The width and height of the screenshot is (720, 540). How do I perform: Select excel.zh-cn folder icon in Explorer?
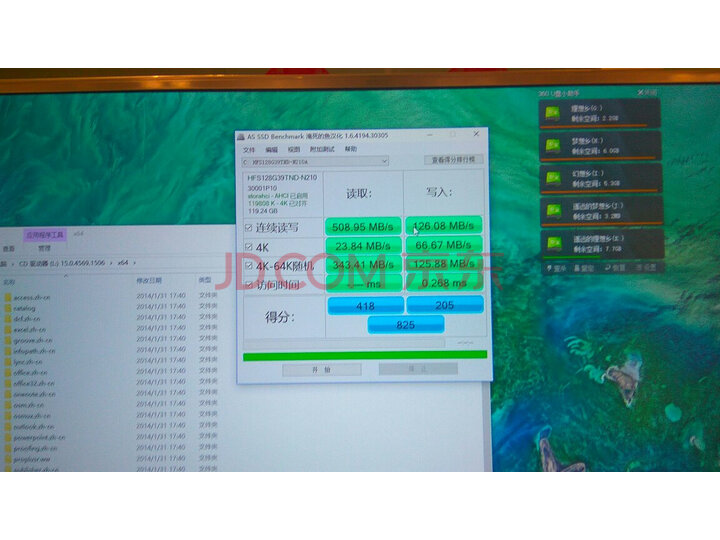coord(7,330)
